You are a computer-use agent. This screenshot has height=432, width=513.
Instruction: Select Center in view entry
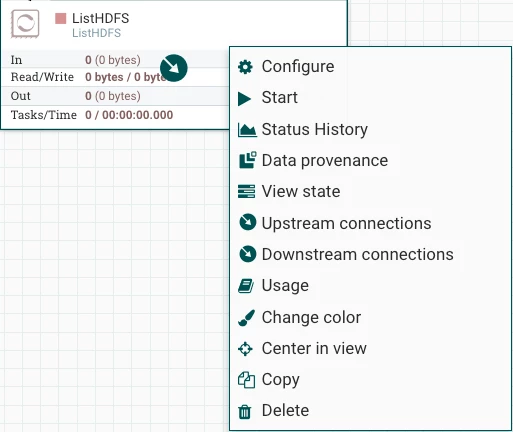pyautogui.click(x=371, y=348)
